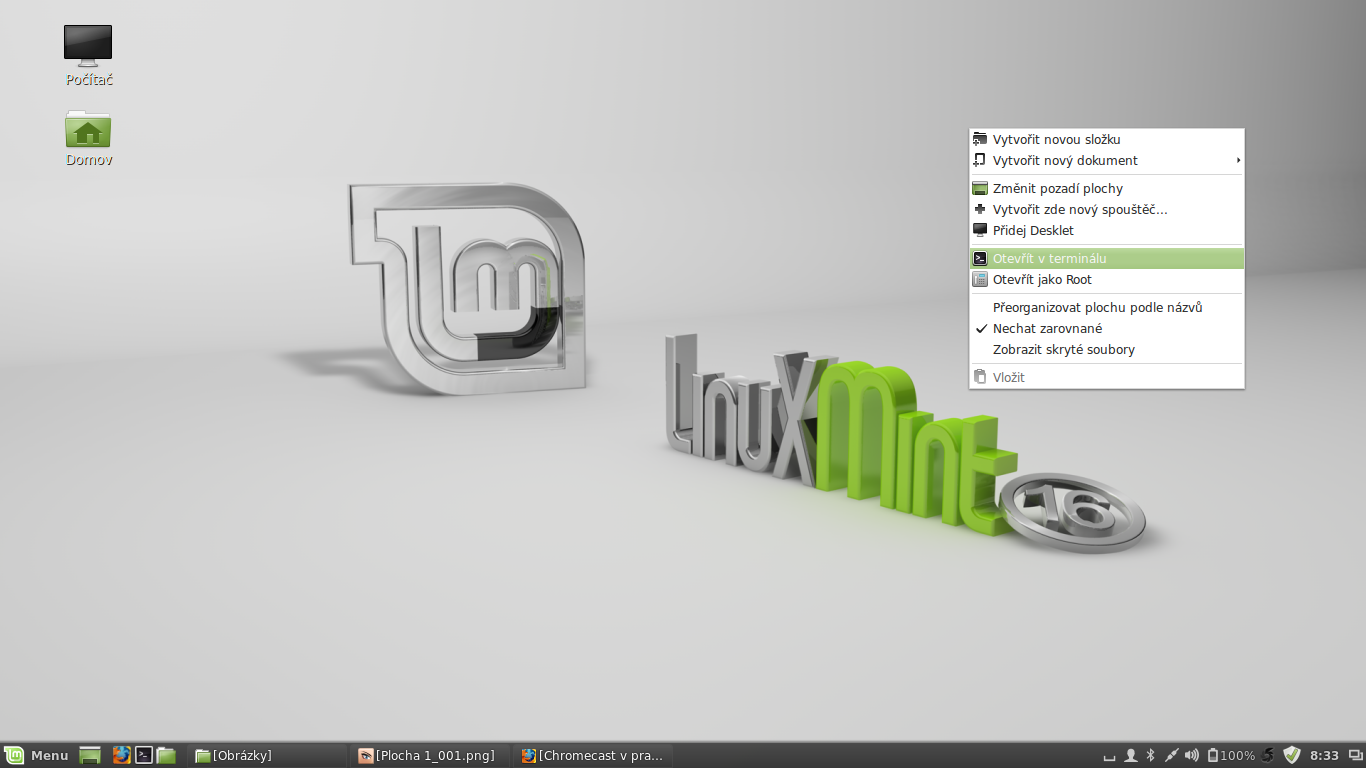
Task: Open a terminal from the taskbar launcher
Action: point(143,755)
